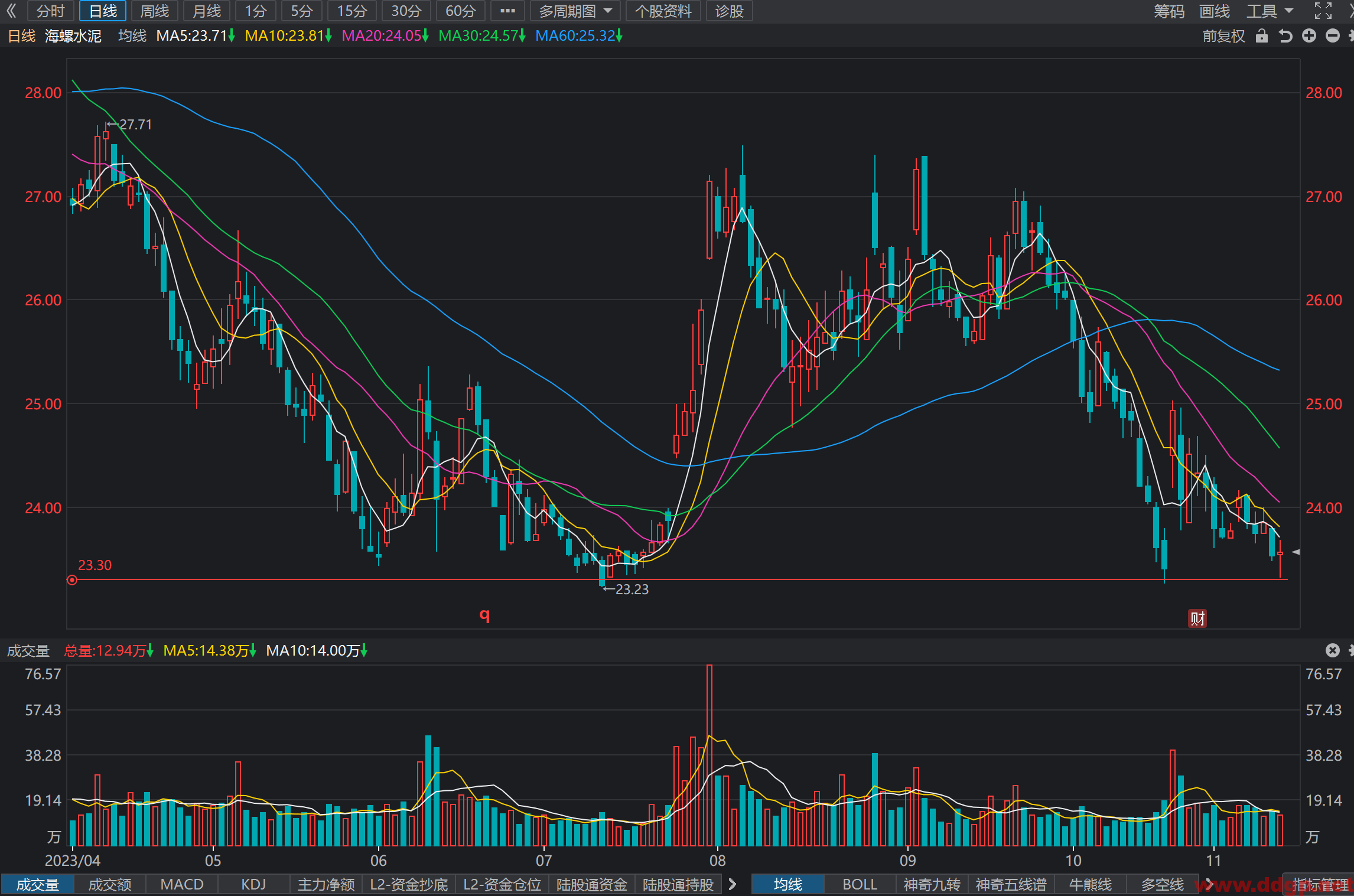Screen dimensions: 1354x896
Task: Switch to 主力净额 indicator tab
Action: tap(326, 884)
